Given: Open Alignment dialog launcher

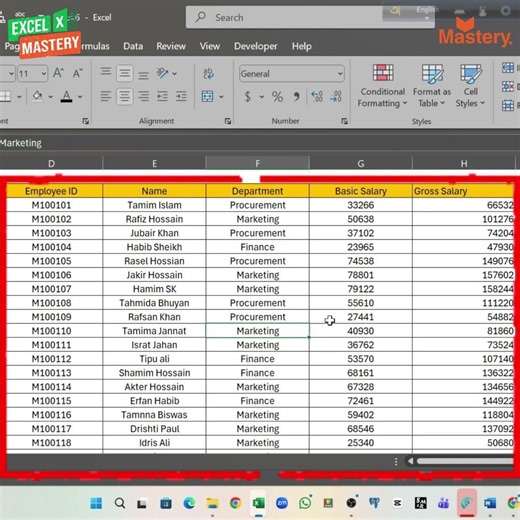Looking at the screenshot, I should [x=228, y=121].
